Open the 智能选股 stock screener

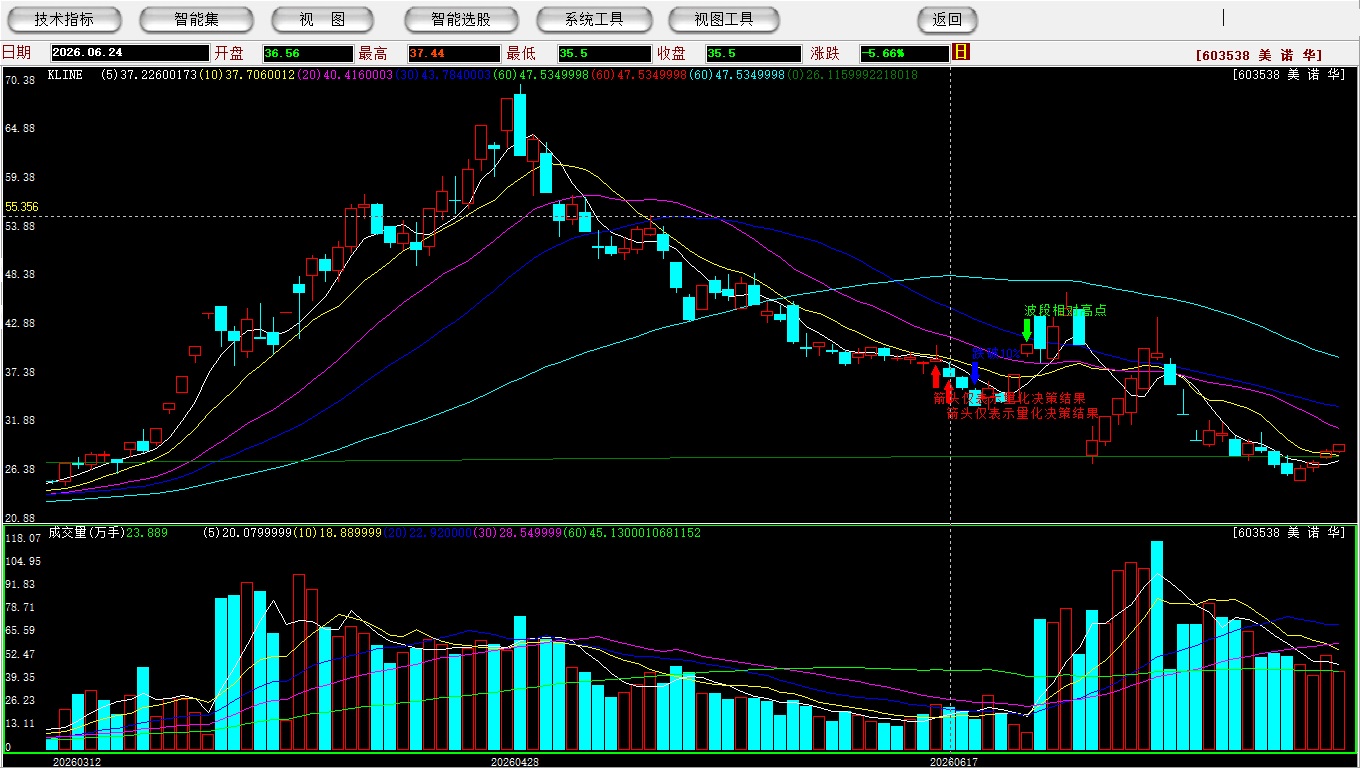[461, 19]
